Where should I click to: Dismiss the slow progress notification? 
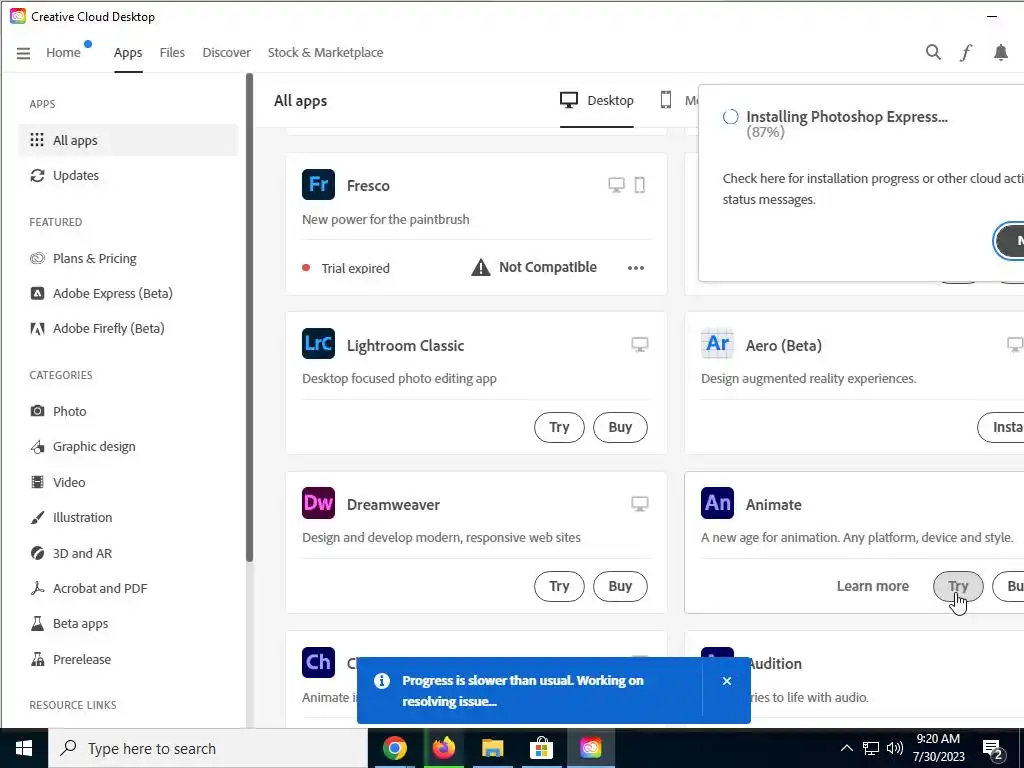tap(726, 681)
